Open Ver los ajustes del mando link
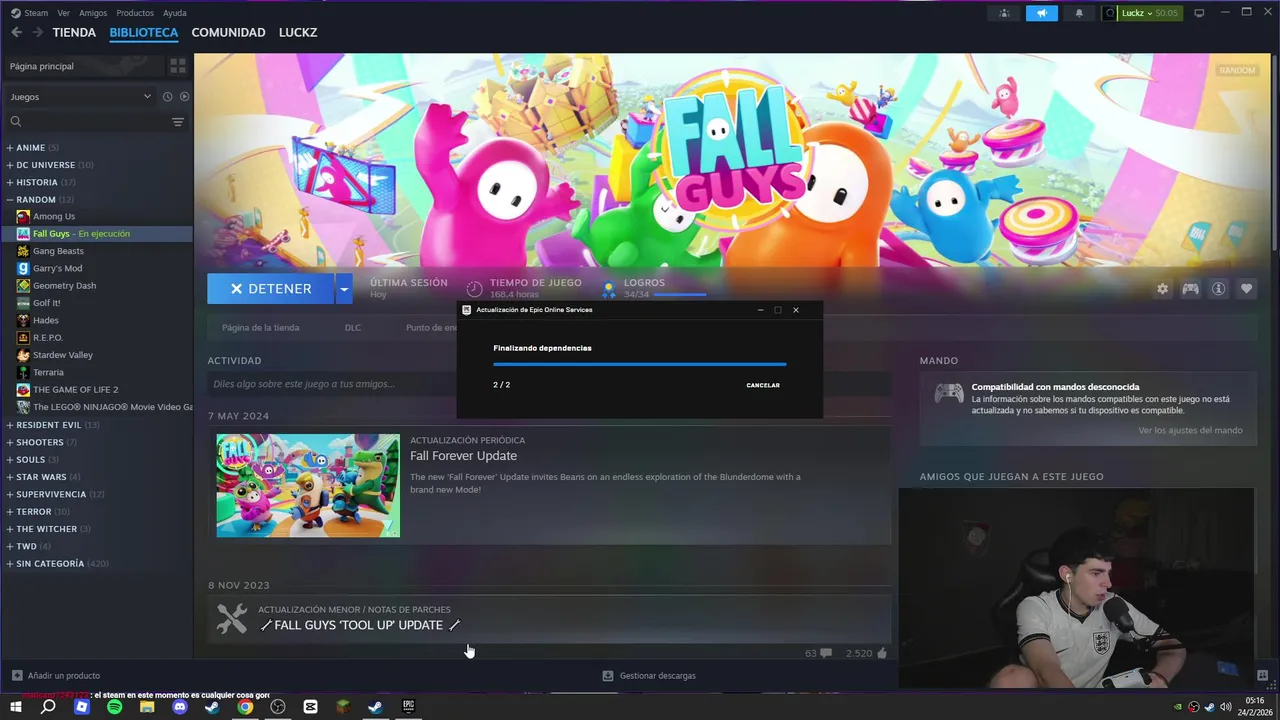Image resolution: width=1280 pixels, height=720 pixels. [x=1190, y=431]
